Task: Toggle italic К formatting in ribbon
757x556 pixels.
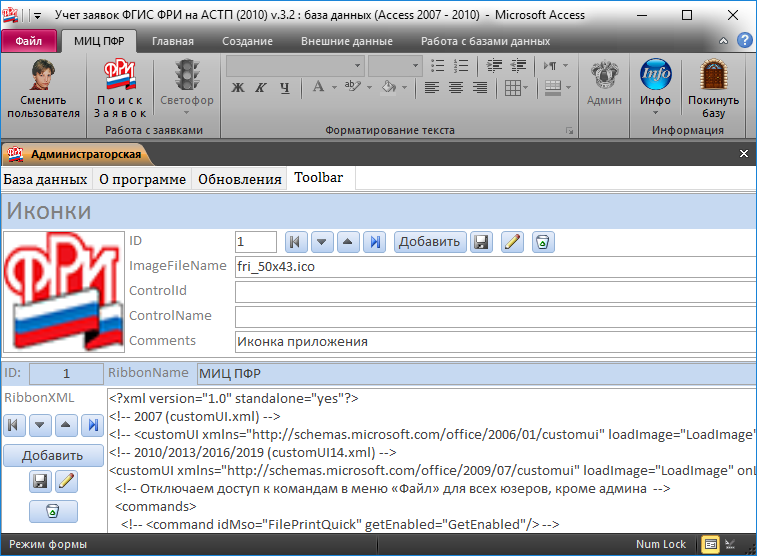Action: [x=262, y=88]
